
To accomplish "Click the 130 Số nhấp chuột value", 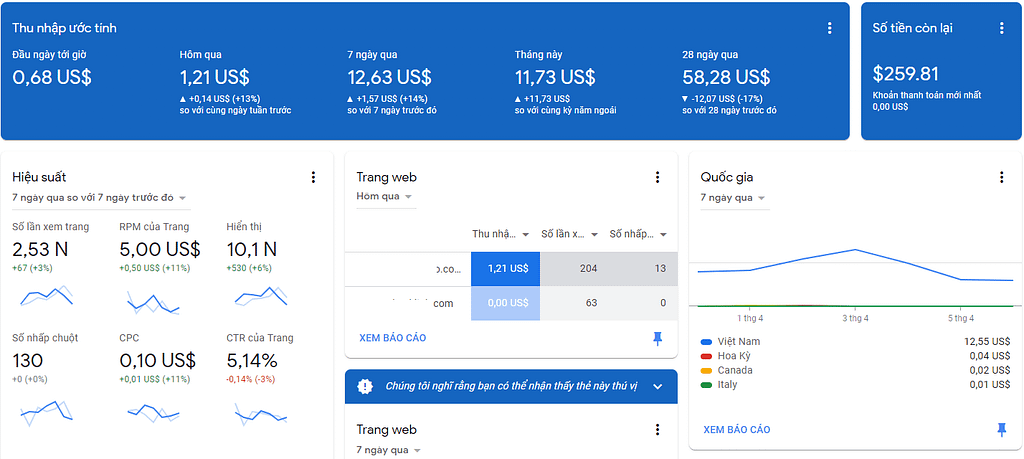I will point(27,360).
